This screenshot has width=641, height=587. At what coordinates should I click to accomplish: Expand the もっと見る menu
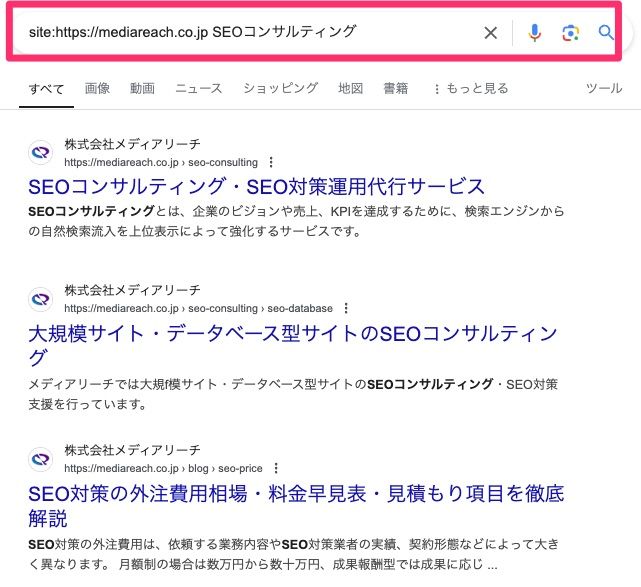[x=471, y=88]
